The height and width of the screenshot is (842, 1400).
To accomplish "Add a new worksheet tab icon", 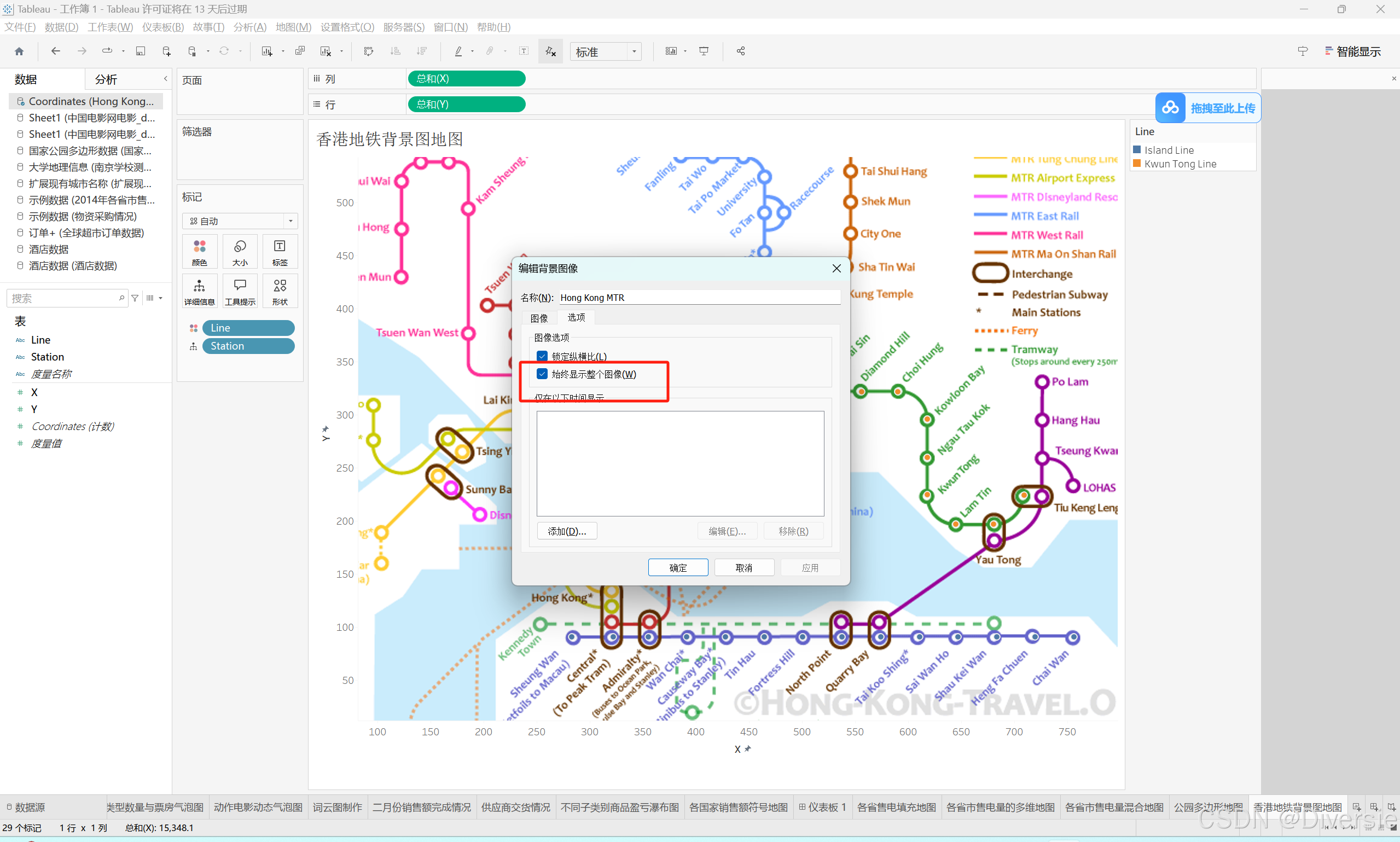I will pyautogui.click(x=1356, y=807).
